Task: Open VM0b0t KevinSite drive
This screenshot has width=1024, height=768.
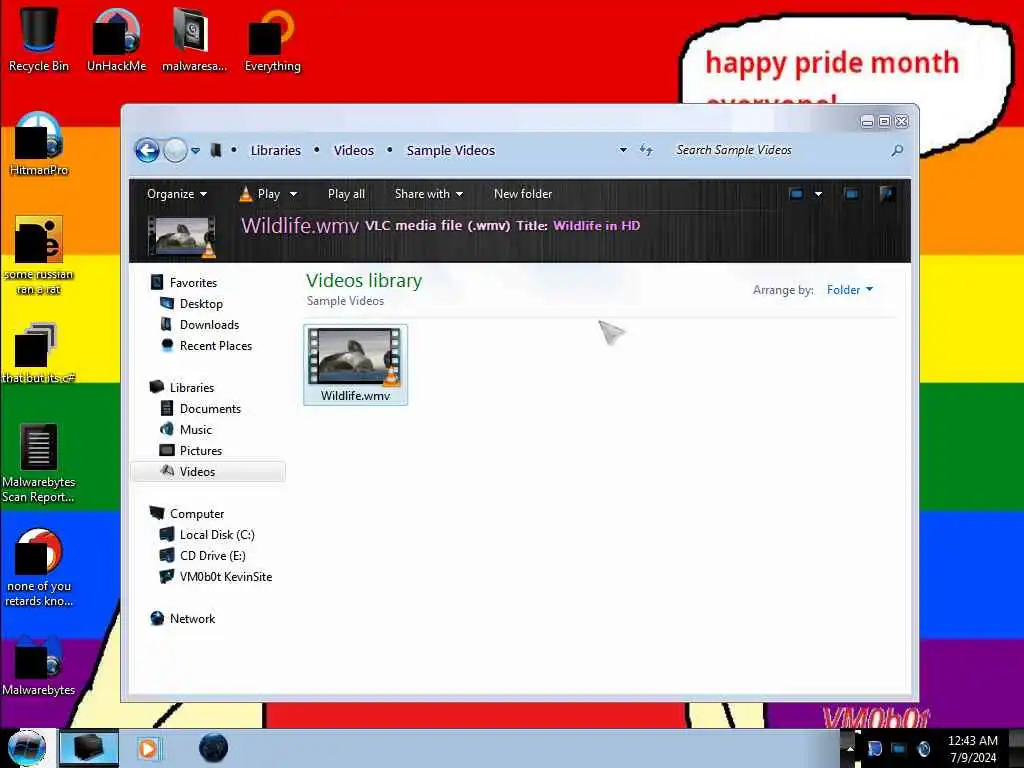Action: (x=226, y=577)
